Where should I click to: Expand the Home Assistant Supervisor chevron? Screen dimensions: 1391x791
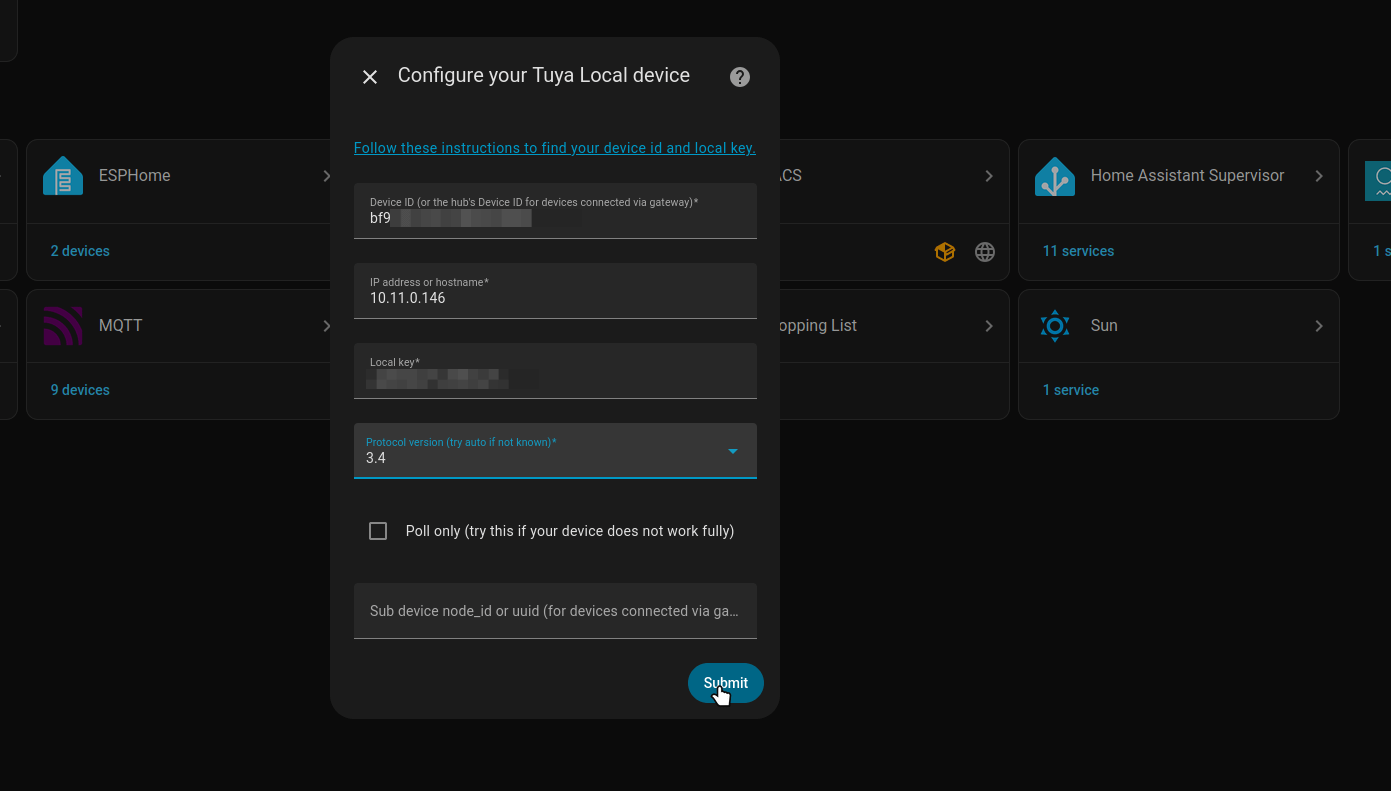pyautogui.click(x=1319, y=176)
